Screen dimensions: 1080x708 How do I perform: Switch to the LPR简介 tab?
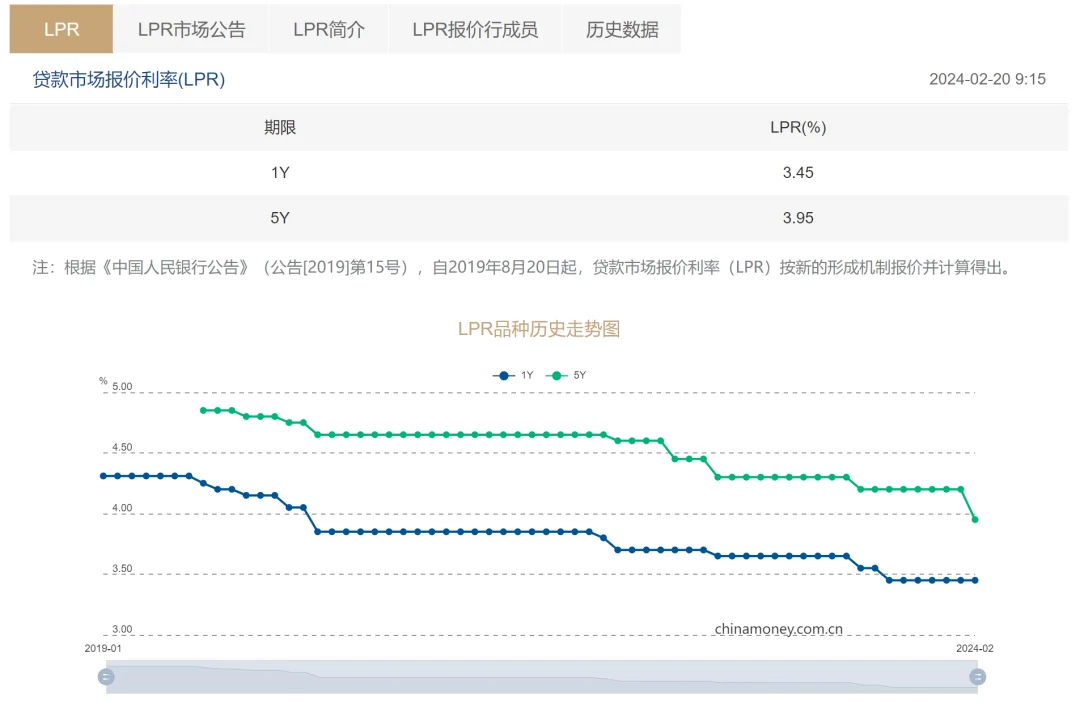[x=329, y=29]
